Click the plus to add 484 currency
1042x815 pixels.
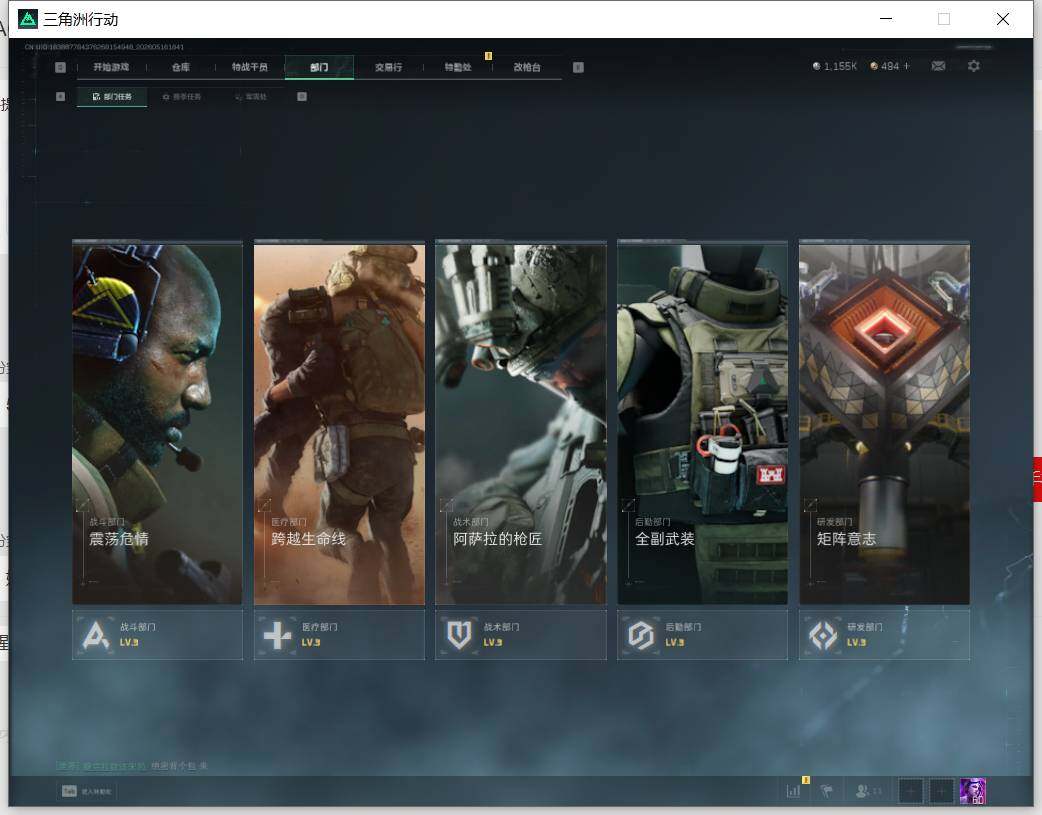(x=906, y=66)
